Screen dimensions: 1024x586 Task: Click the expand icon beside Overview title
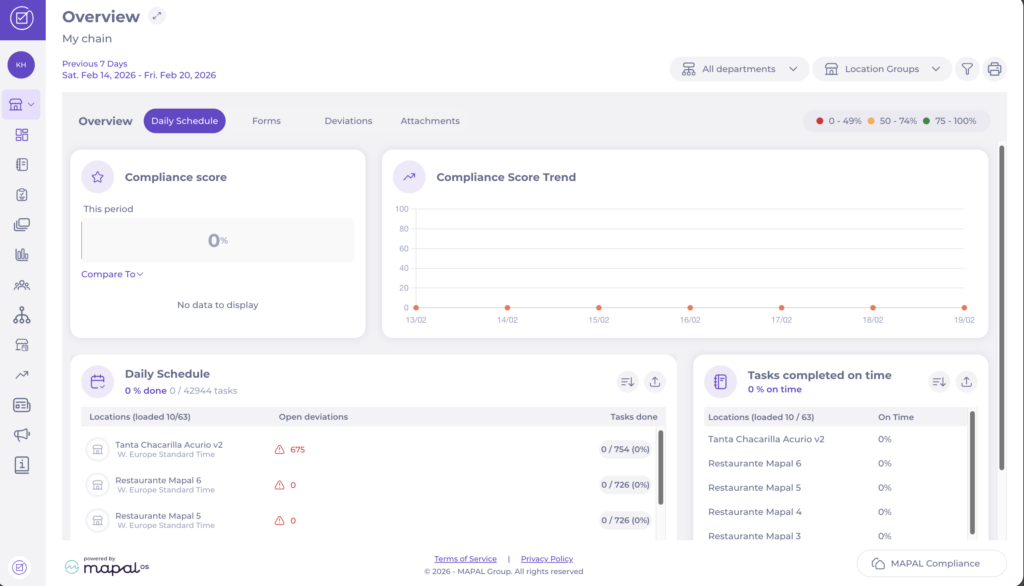pos(157,16)
